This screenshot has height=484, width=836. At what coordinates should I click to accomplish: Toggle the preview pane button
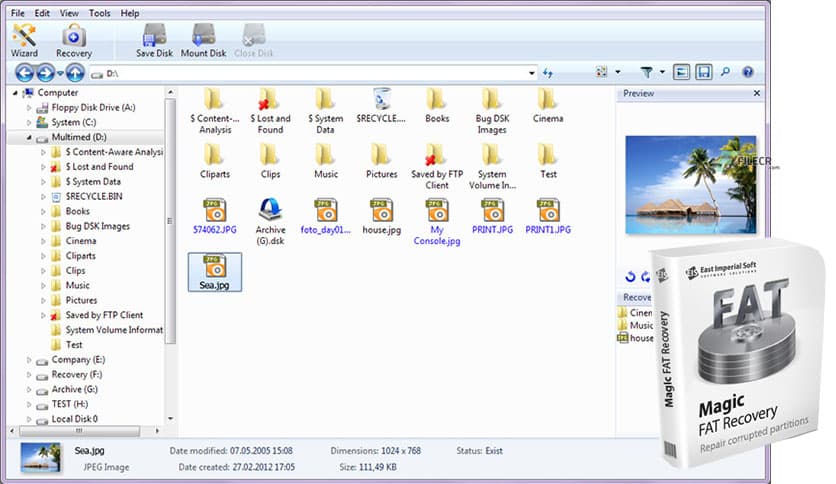pyautogui.click(x=682, y=73)
